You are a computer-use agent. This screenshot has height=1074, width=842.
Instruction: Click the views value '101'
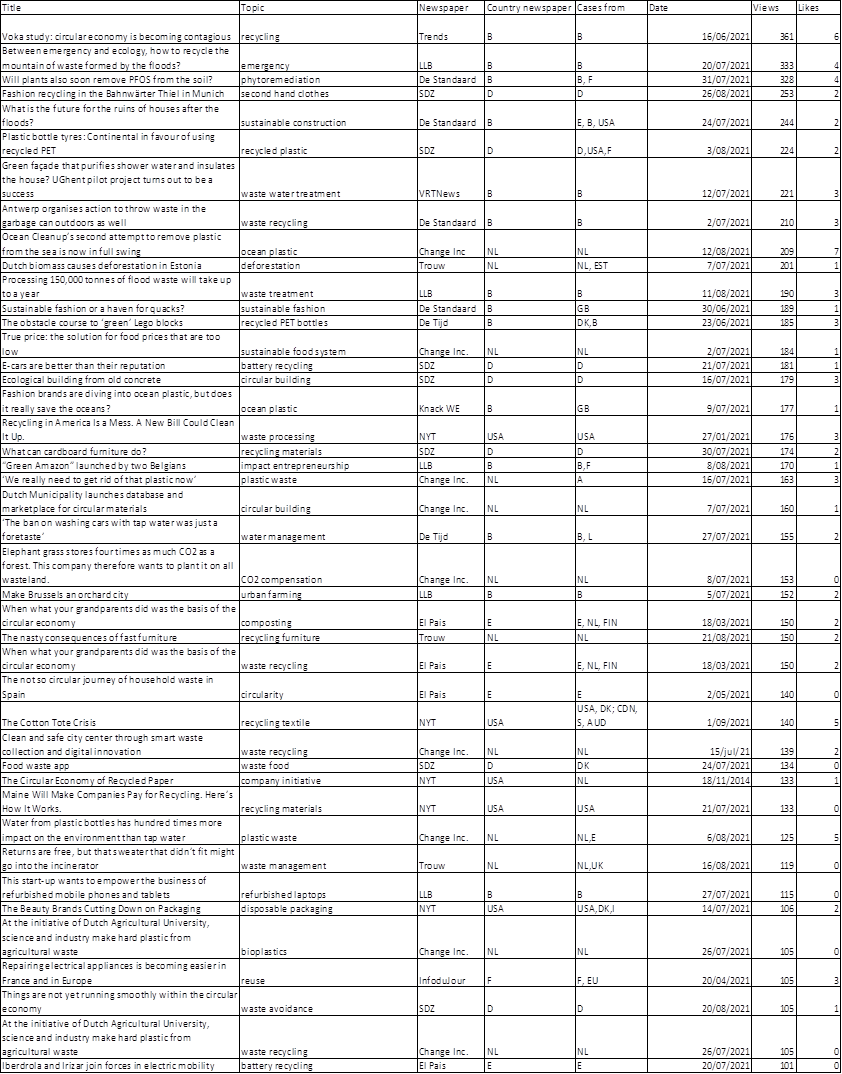pyautogui.click(x=773, y=1066)
